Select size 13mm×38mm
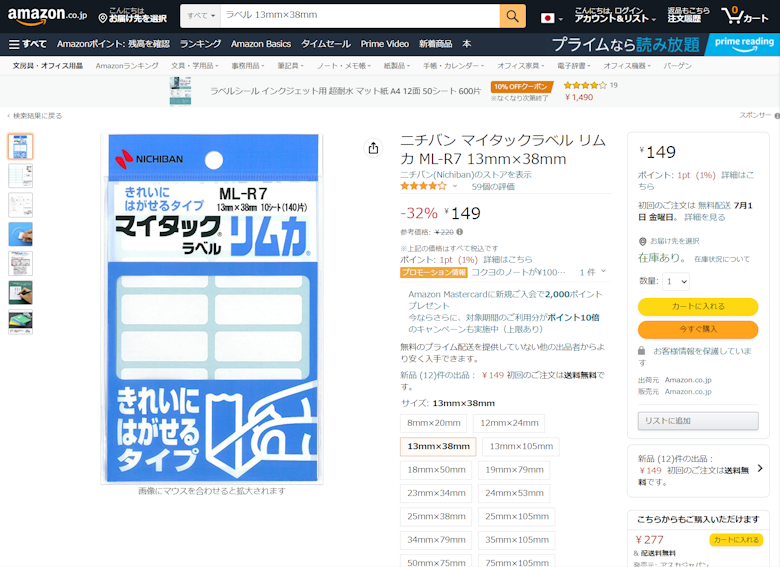This screenshot has width=780, height=567. point(438,447)
